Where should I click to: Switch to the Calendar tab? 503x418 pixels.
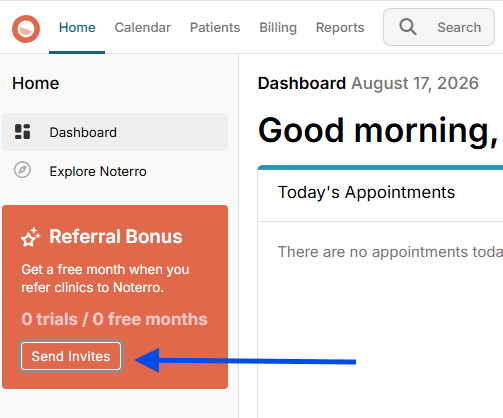coord(143,28)
